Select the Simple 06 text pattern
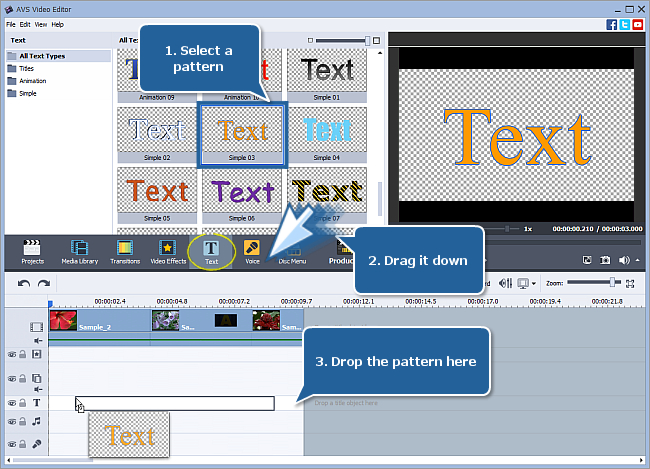Image resolution: width=650 pixels, height=469 pixels. 242,195
